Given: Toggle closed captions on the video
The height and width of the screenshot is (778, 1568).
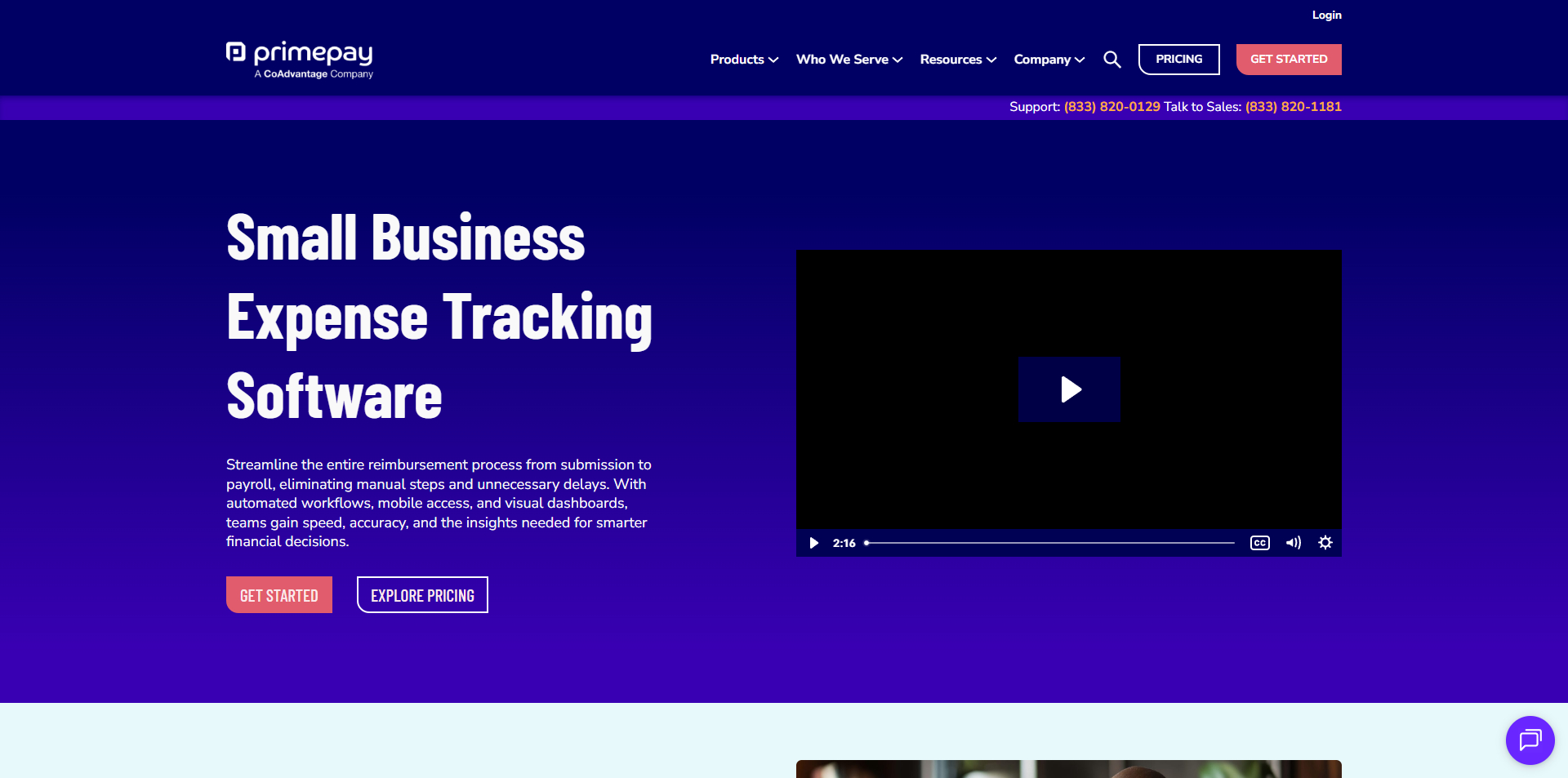Looking at the screenshot, I should [x=1259, y=543].
